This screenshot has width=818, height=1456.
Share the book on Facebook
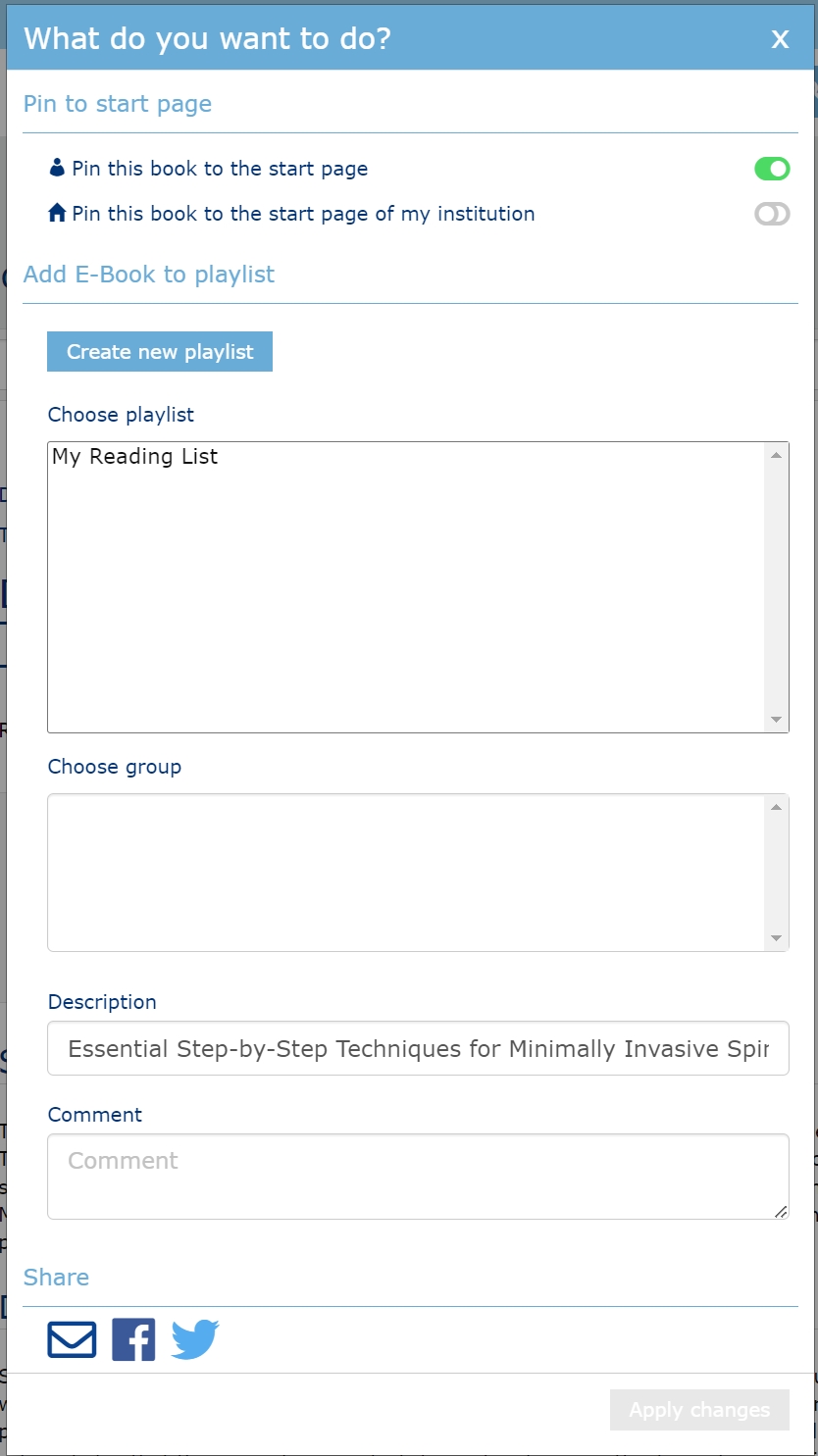coord(133,1339)
